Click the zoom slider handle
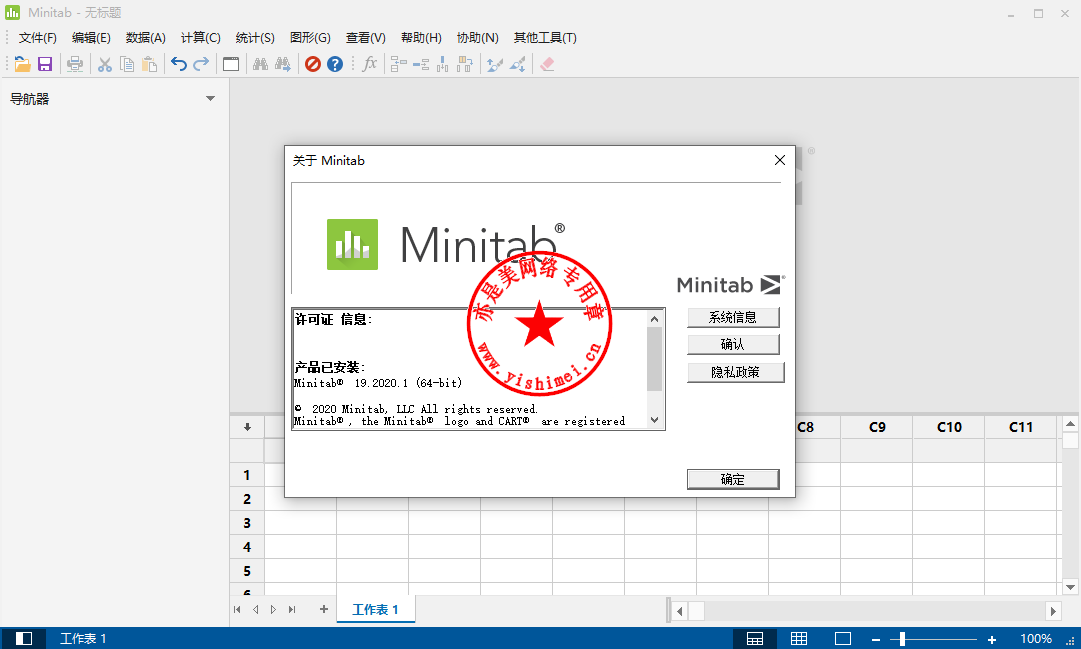Viewport: 1081px width, 649px height. (902, 639)
